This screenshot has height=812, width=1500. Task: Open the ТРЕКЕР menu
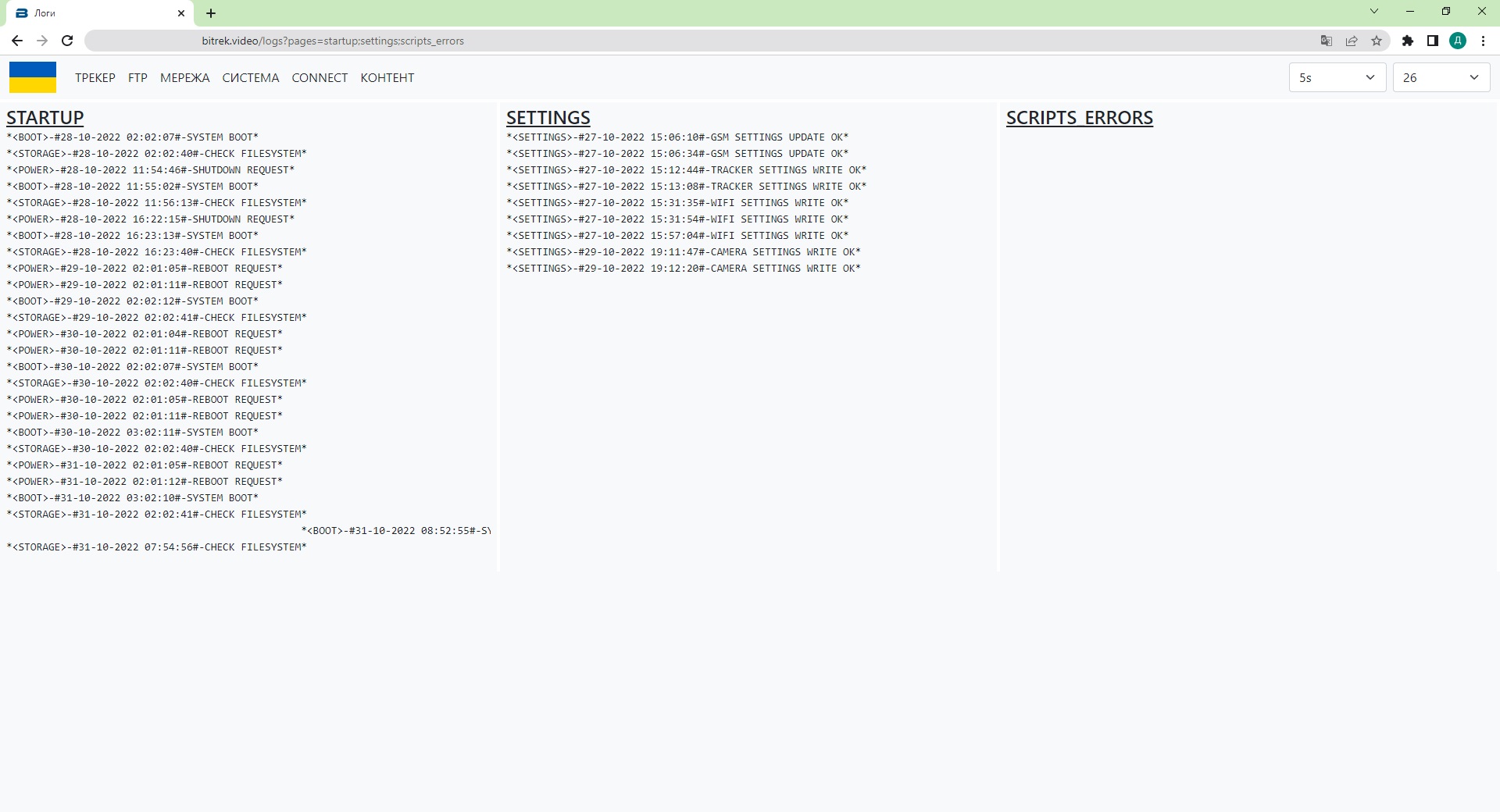pos(95,77)
